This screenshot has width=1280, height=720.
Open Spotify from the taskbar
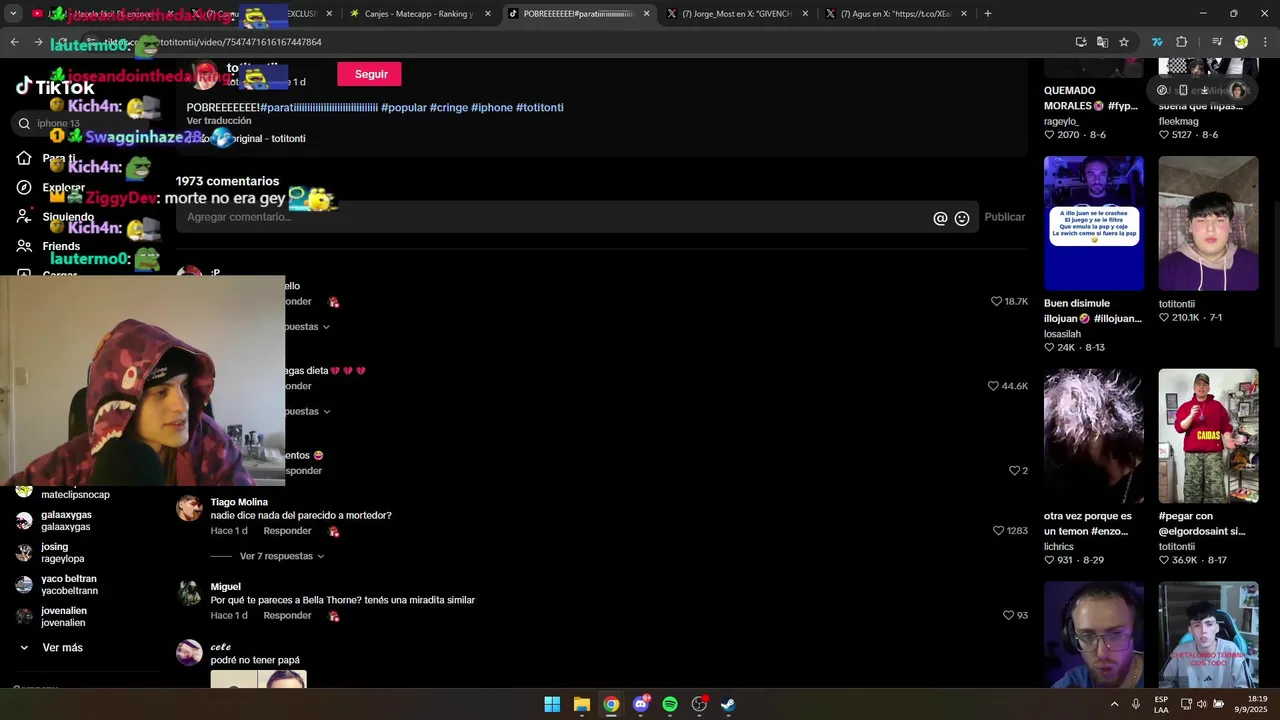(670, 704)
